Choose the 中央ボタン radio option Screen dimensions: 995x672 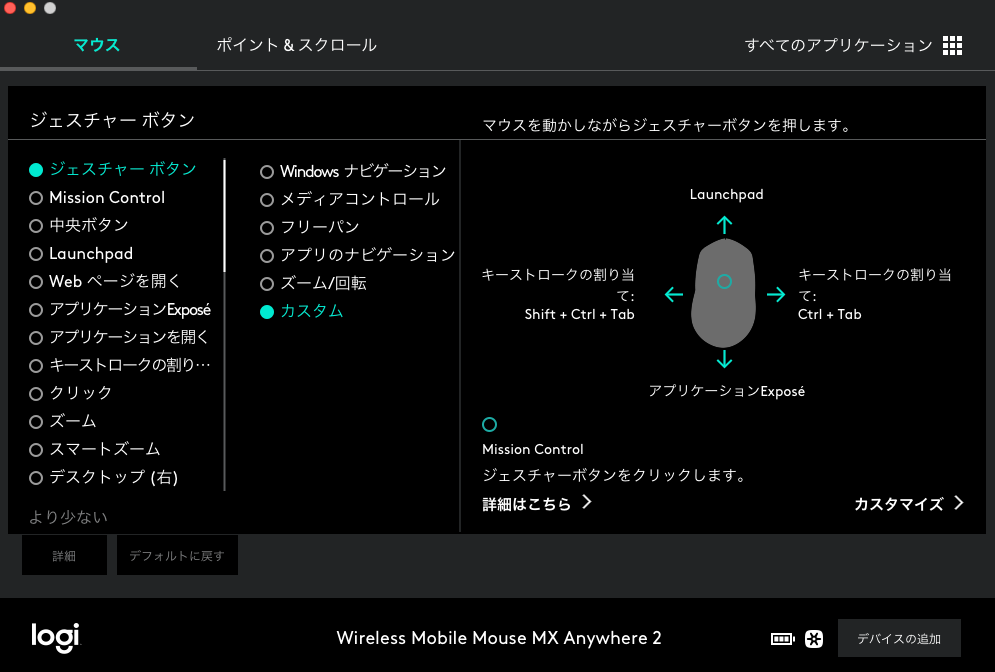pos(79,225)
